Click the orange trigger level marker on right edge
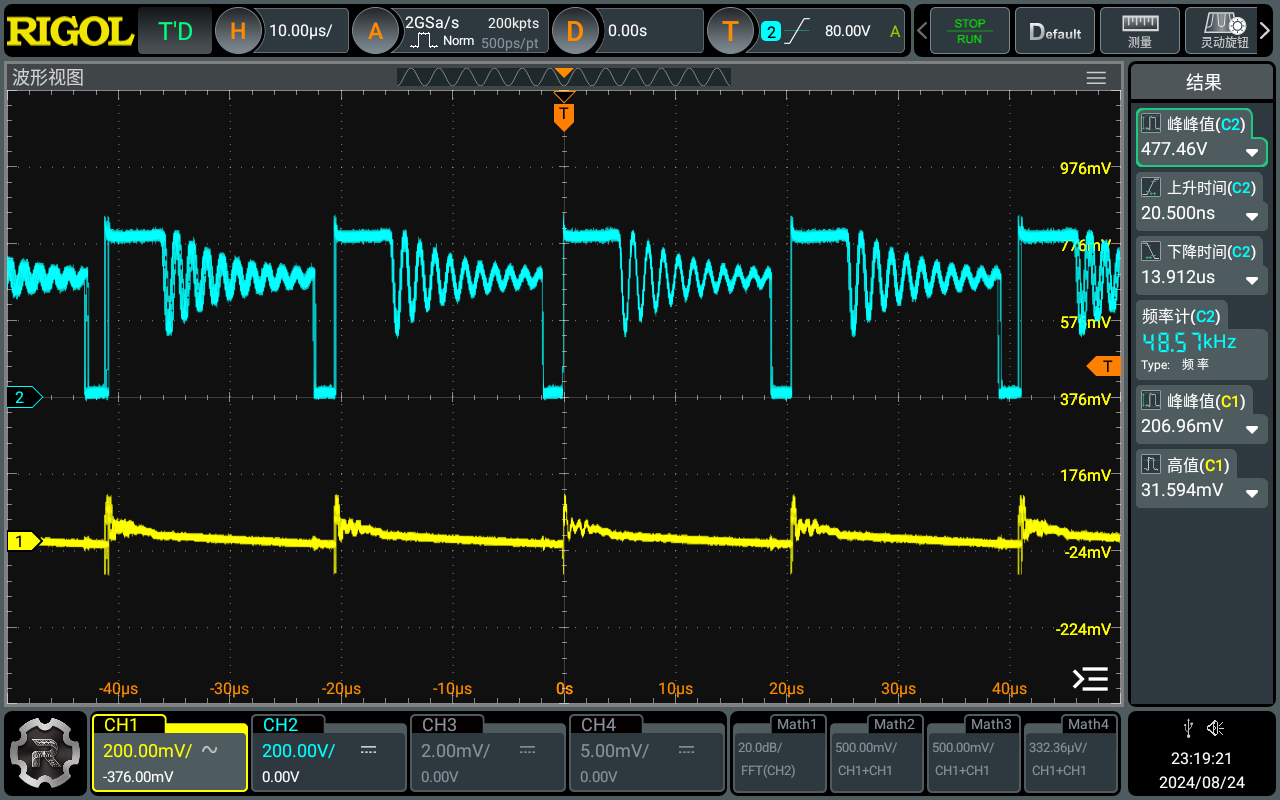The width and height of the screenshot is (1280, 800). point(1104,366)
